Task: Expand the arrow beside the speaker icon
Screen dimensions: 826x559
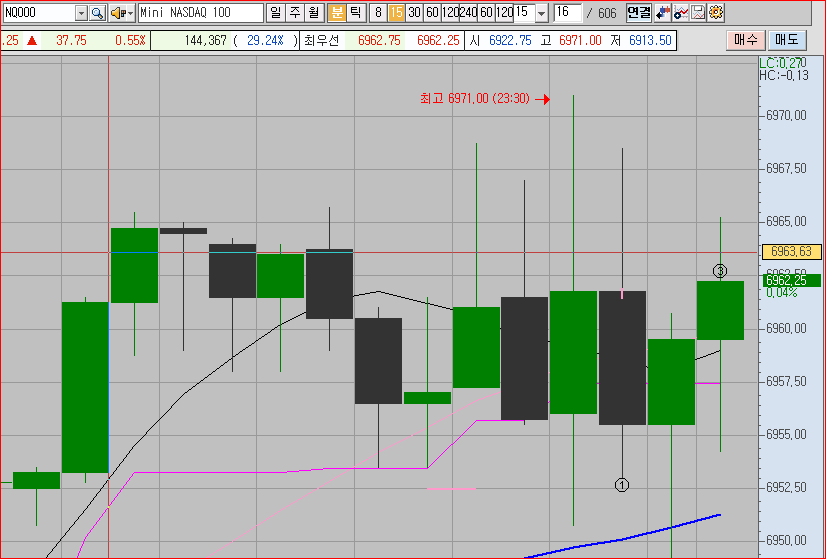Action: [131, 13]
